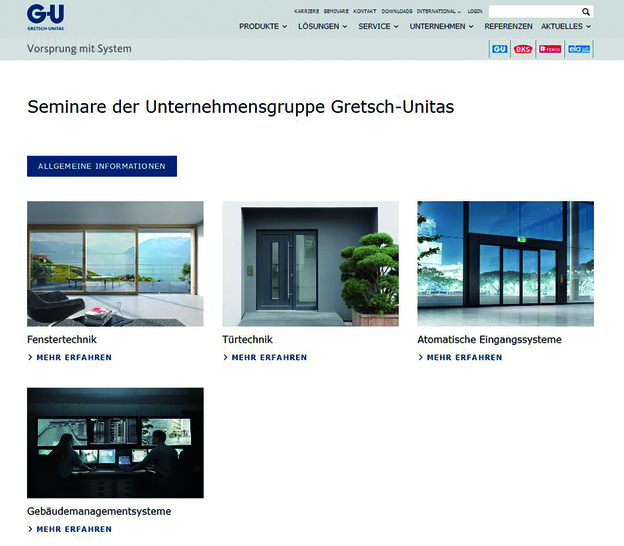Viewport: 624px width, 546px height.
Task: Go to Referenzen menu item
Action: coord(508,26)
